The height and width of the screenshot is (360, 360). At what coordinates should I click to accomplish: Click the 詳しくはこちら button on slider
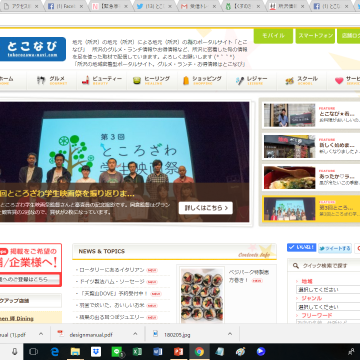(x=206, y=208)
